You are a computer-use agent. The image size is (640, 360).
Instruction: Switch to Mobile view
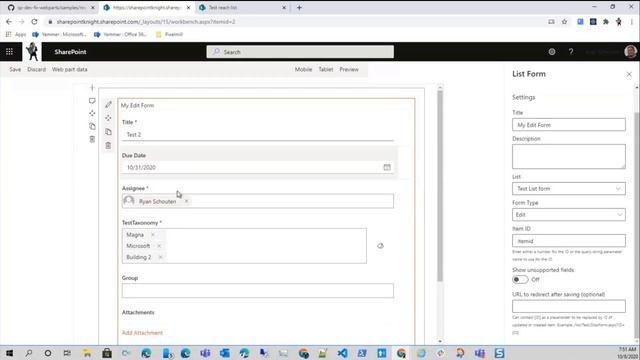coord(303,69)
